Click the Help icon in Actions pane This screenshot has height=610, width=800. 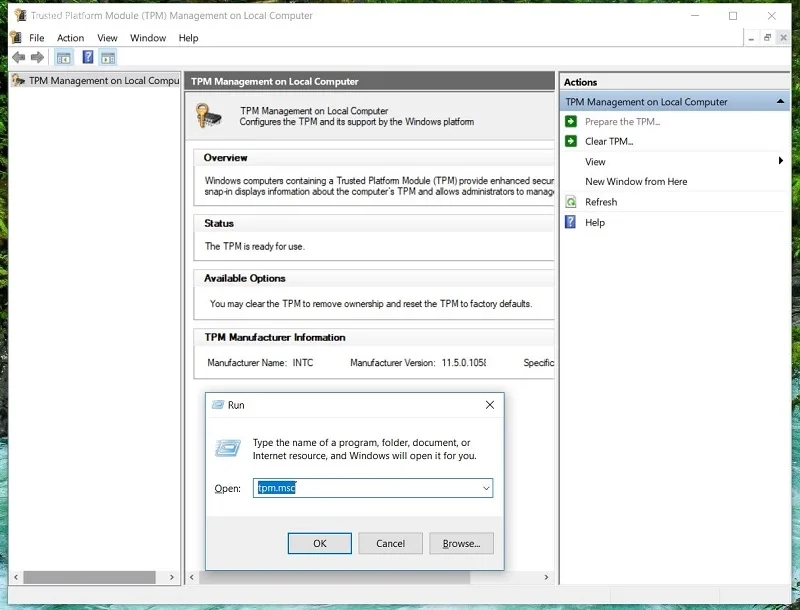pyautogui.click(x=570, y=222)
